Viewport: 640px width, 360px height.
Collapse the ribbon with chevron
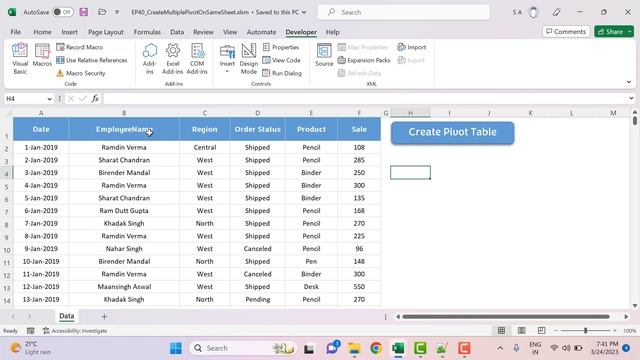(629, 82)
